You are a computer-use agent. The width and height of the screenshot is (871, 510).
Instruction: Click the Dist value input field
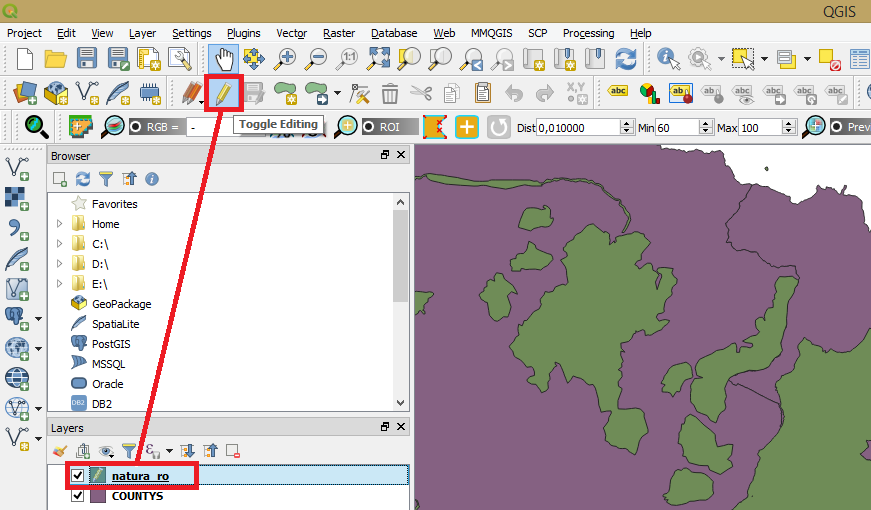[577, 128]
